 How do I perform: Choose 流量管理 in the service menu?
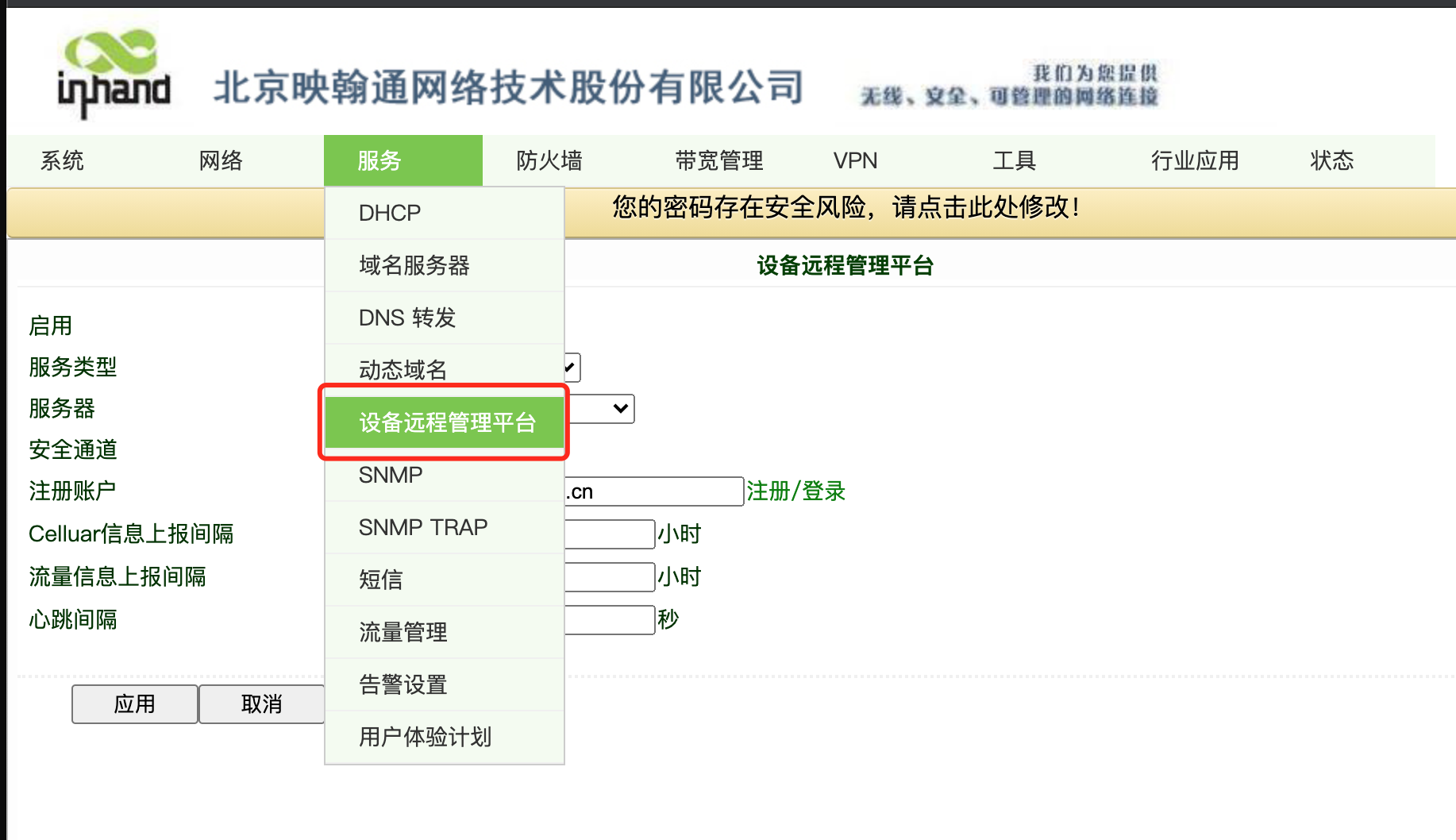403,632
